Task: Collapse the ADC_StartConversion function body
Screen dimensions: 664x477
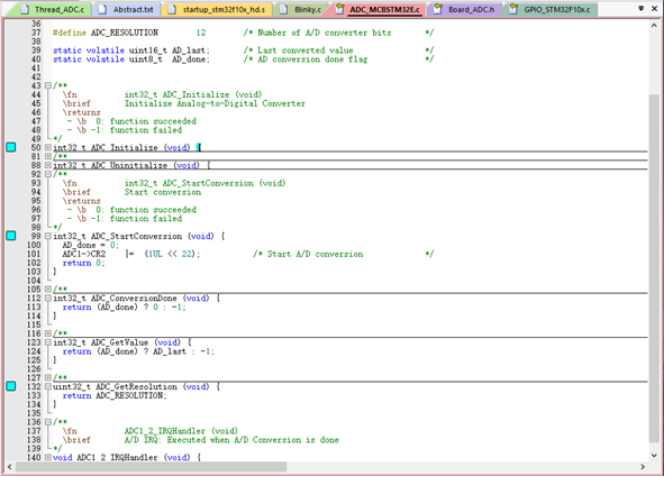Action: coord(48,236)
